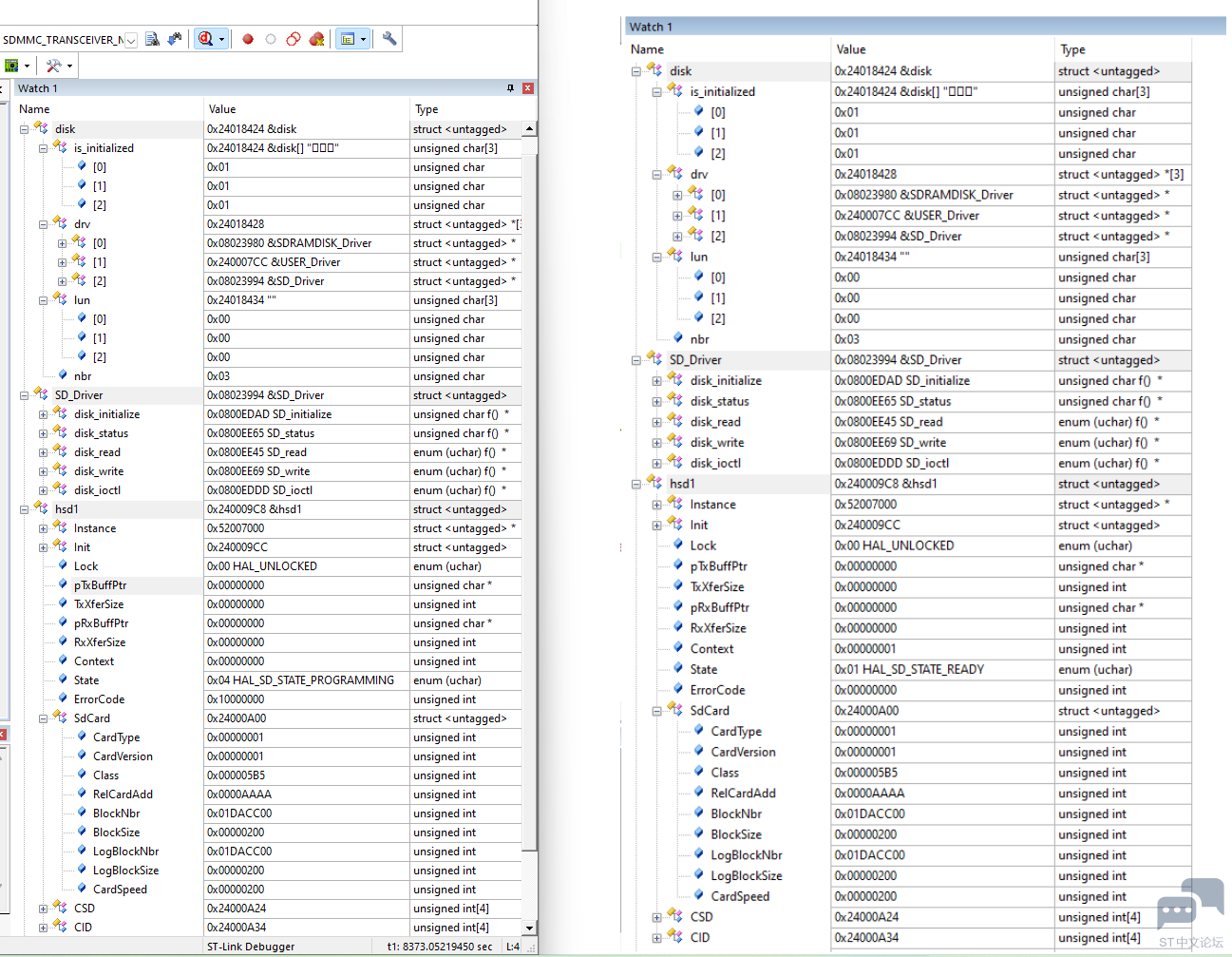Expand CID node in left Watch panel

[43, 928]
